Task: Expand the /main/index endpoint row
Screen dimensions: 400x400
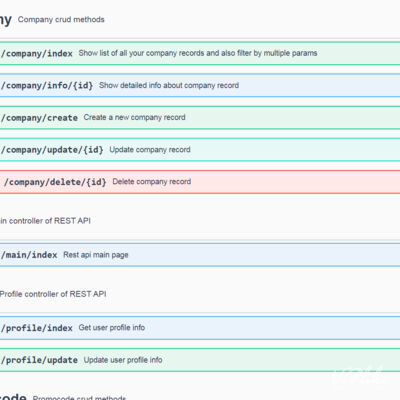Action: click(x=200, y=255)
